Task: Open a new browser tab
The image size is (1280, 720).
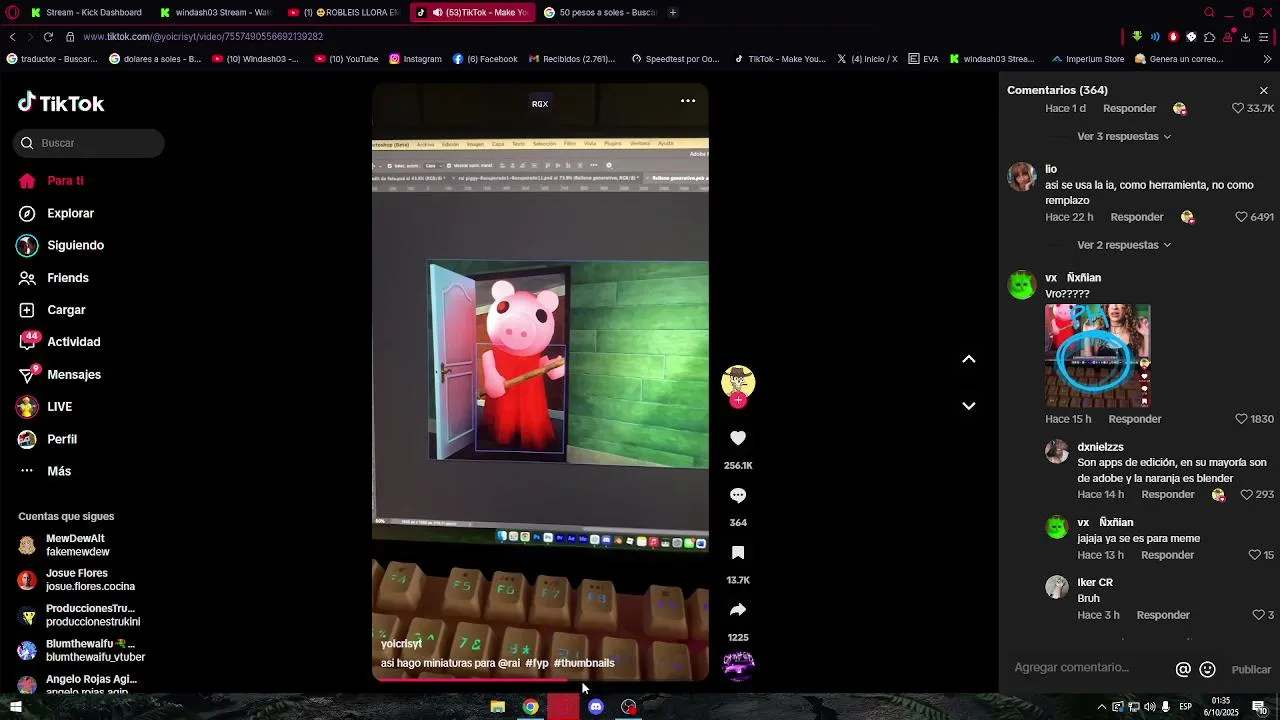Action: (x=673, y=12)
